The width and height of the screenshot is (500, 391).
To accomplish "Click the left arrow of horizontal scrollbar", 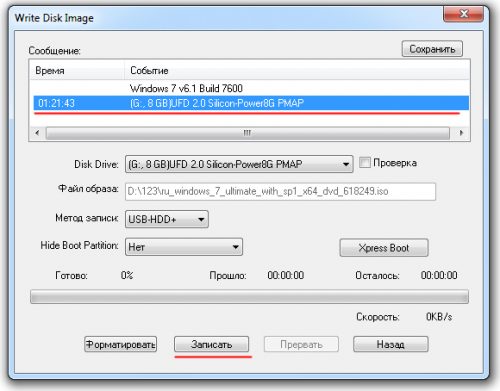I will coord(37,133).
